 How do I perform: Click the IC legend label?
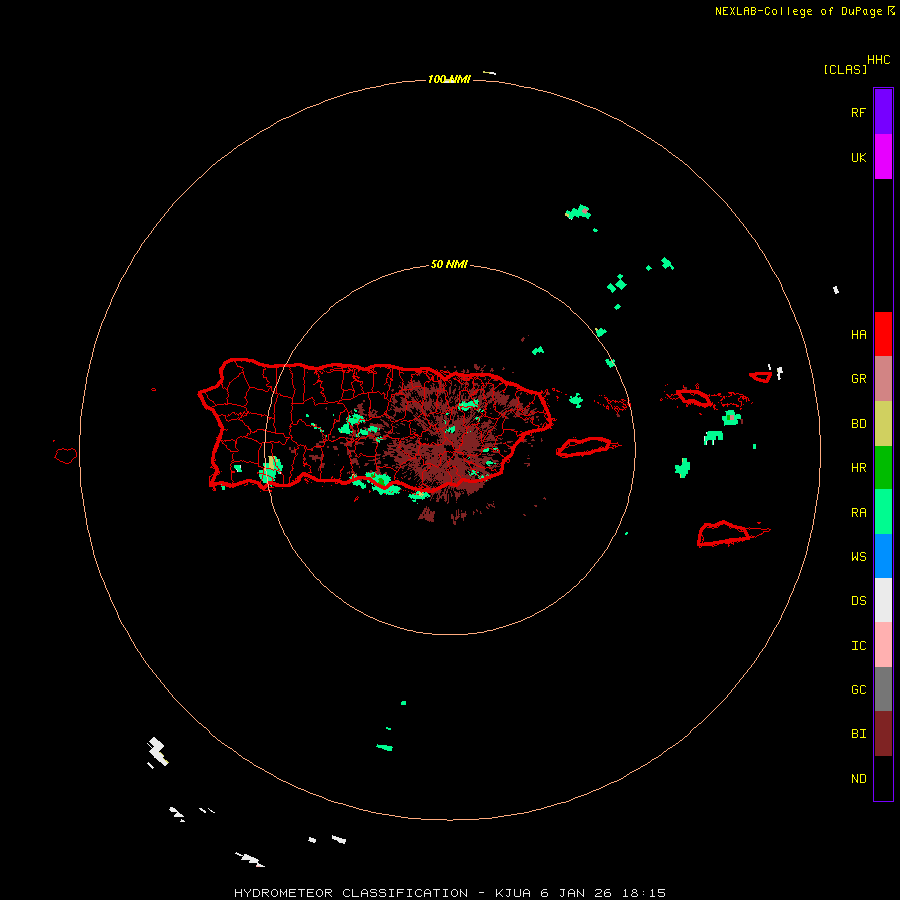pyautogui.click(x=858, y=646)
